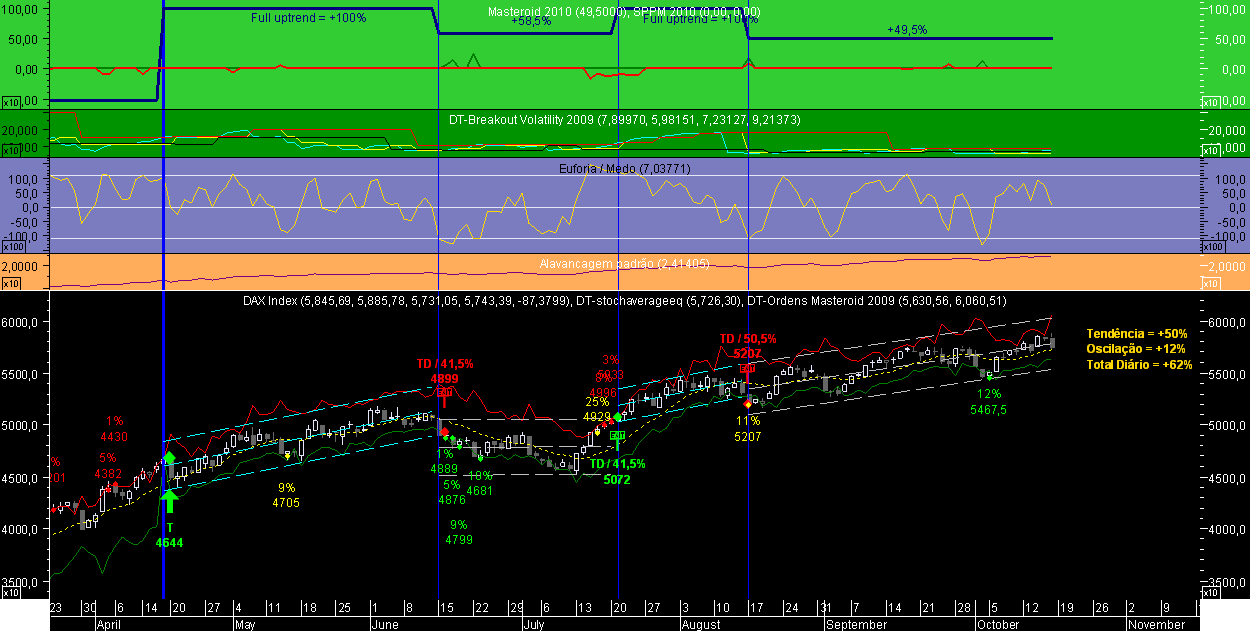
Task: Click the green 4681 price label
Action: point(479,490)
